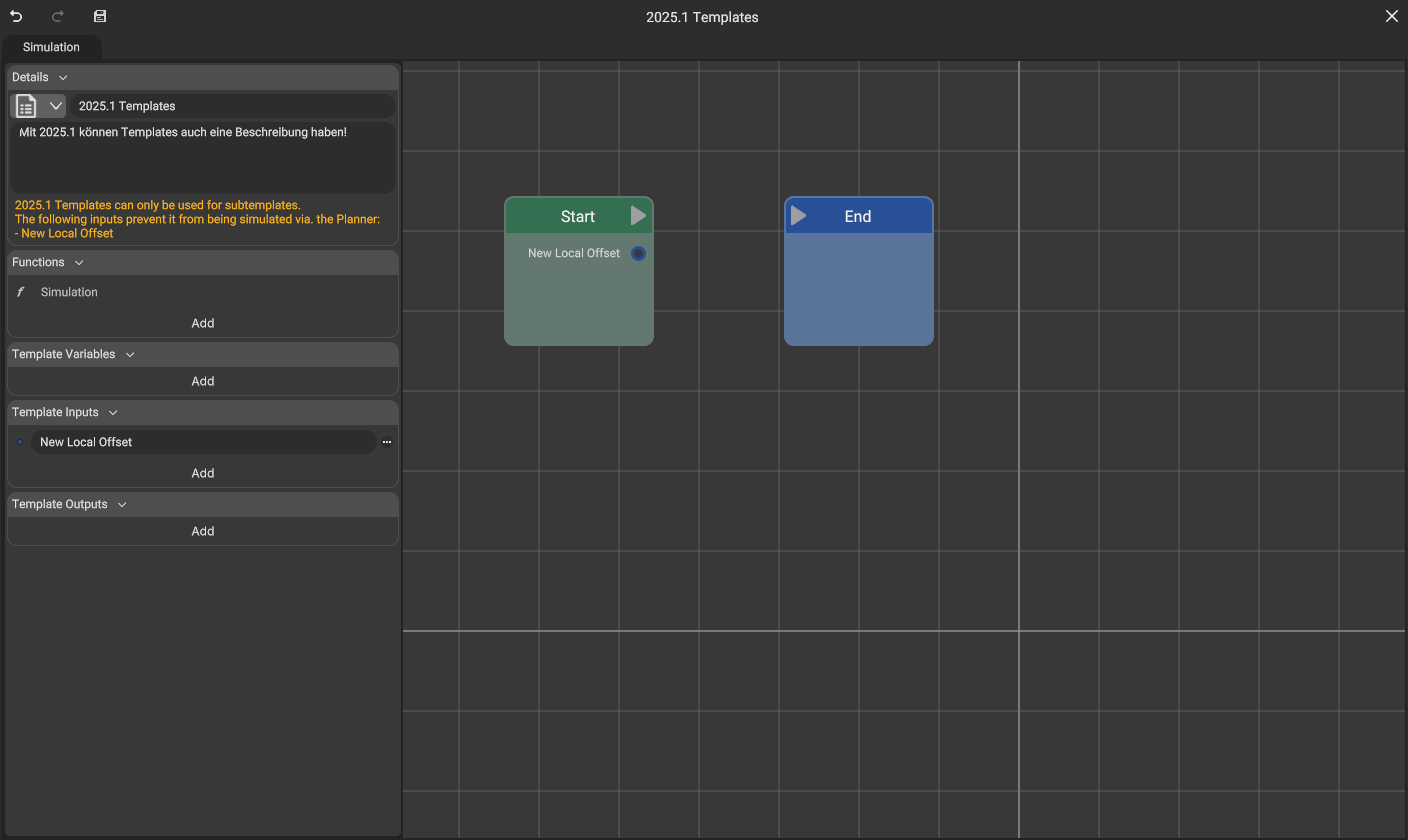This screenshot has height=840, width=1408.
Task: Collapse the Template Inputs section
Action: point(113,413)
